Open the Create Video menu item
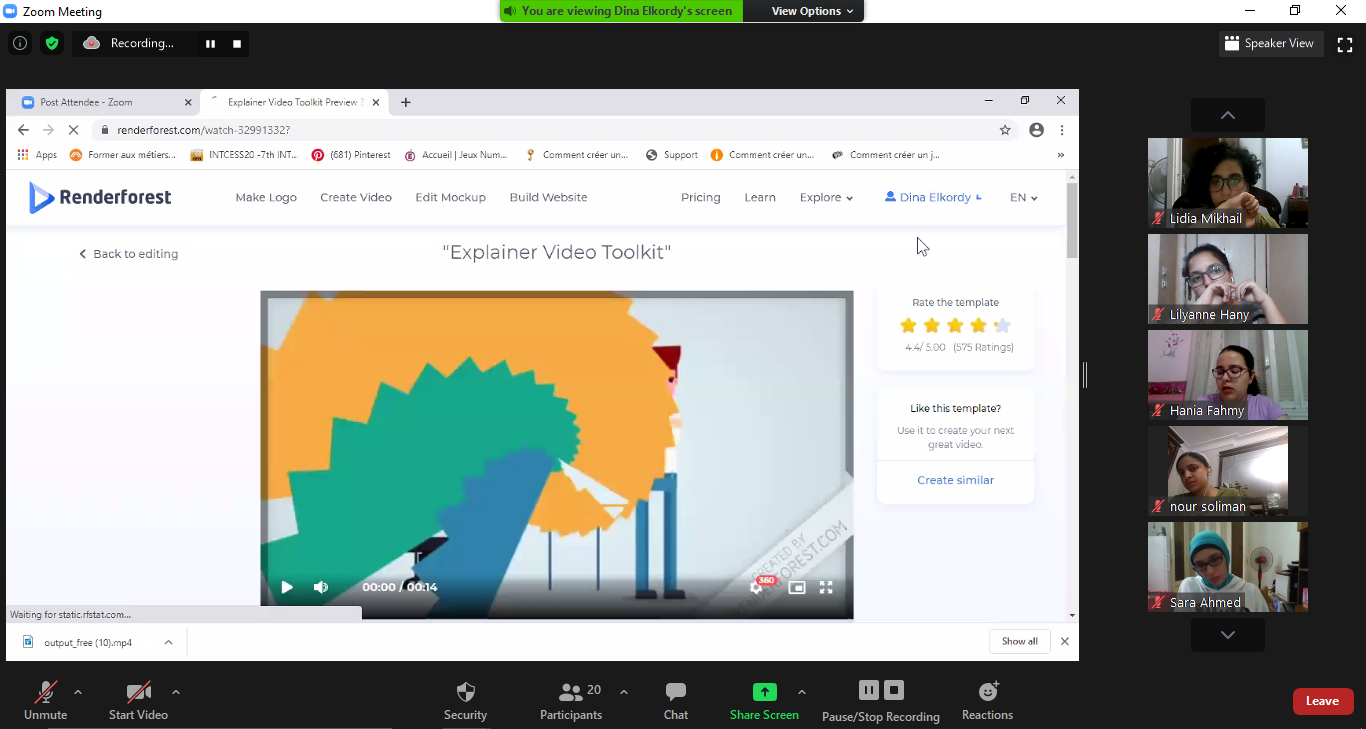This screenshot has height=729, width=1366. tap(356, 197)
